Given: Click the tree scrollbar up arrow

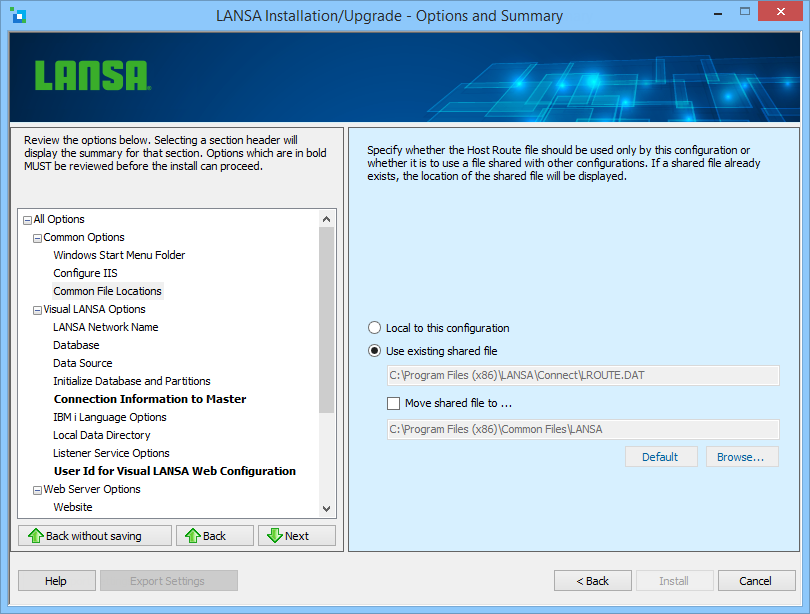Looking at the screenshot, I should pos(326,219).
